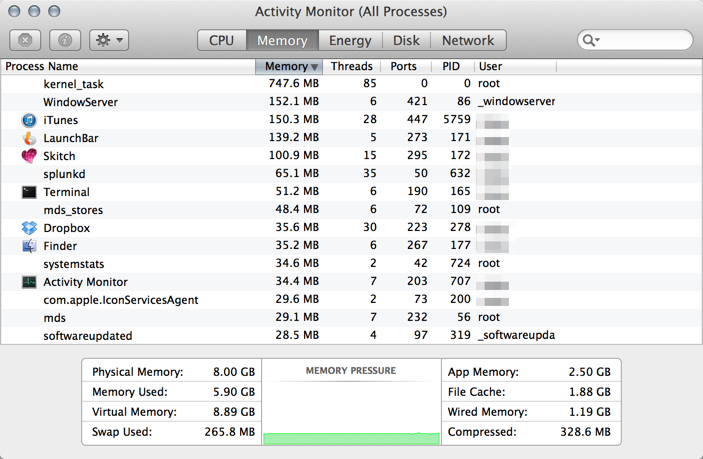Click the App Memory 2.50 GB value
This screenshot has width=703, height=459.
590,372
